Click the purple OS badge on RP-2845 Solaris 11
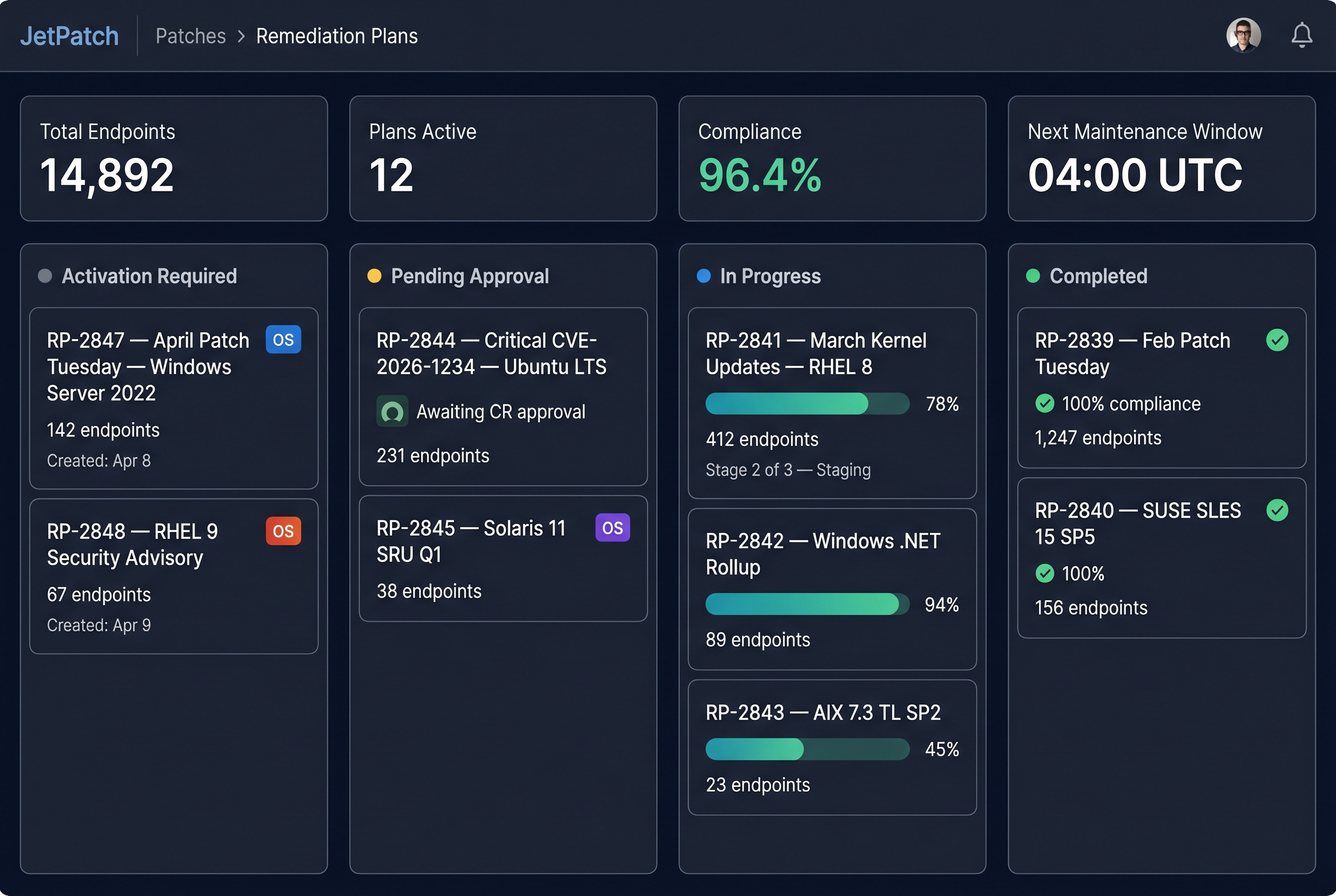This screenshot has width=1336, height=896. pyautogui.click(x=613, y=527)
